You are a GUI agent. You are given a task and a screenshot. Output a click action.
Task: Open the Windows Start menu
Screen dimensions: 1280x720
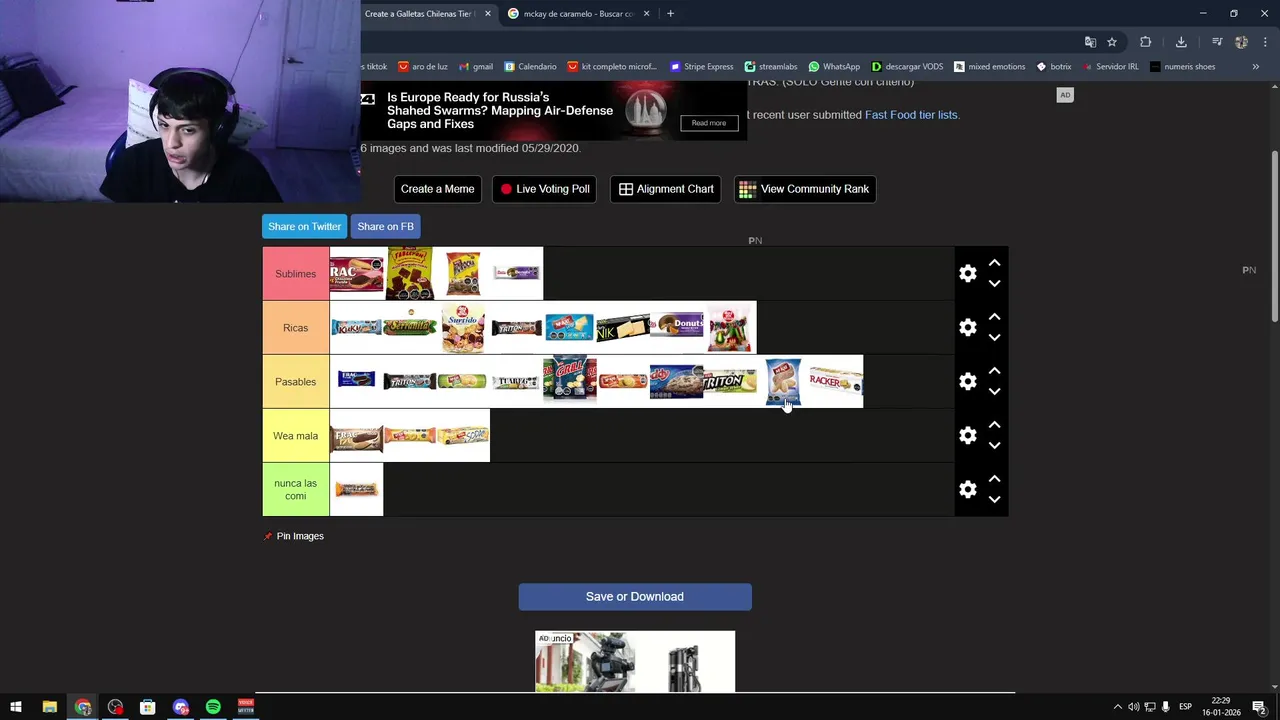coord(16,707)
